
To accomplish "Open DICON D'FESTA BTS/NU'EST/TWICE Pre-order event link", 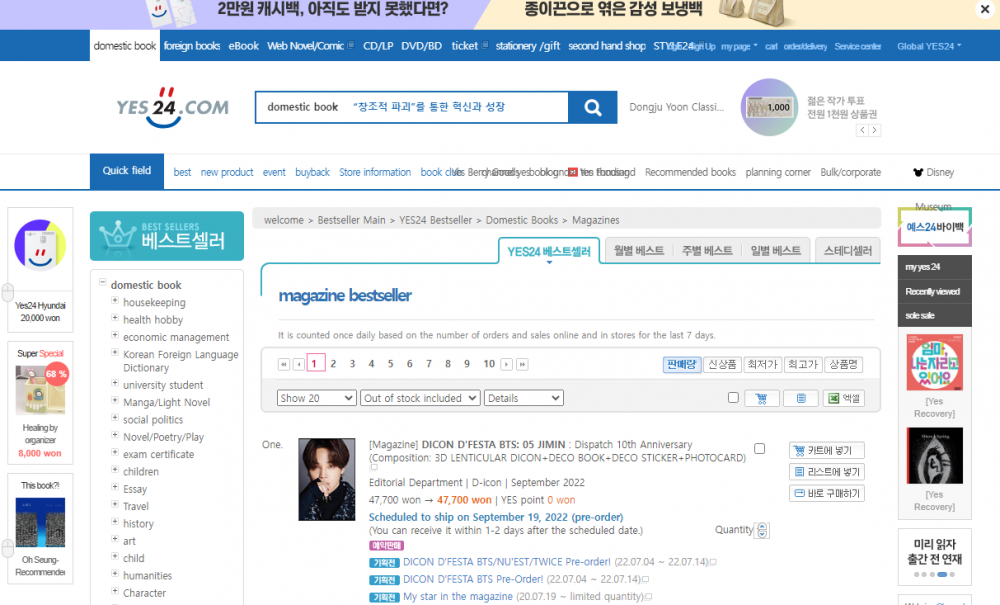I will point(507,562).
